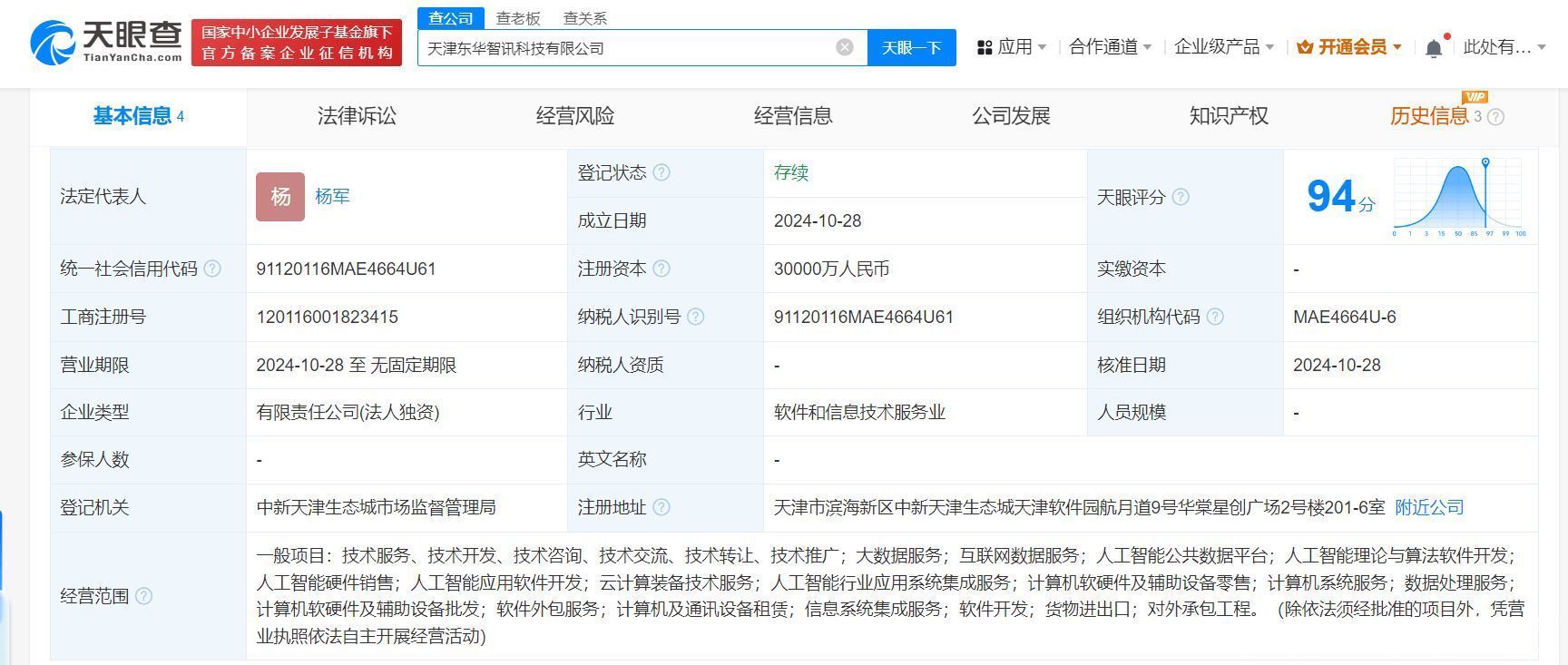1568x665 pixels.
Task: Click help icon next to 天眼评分
Action: coord(1181,197)
